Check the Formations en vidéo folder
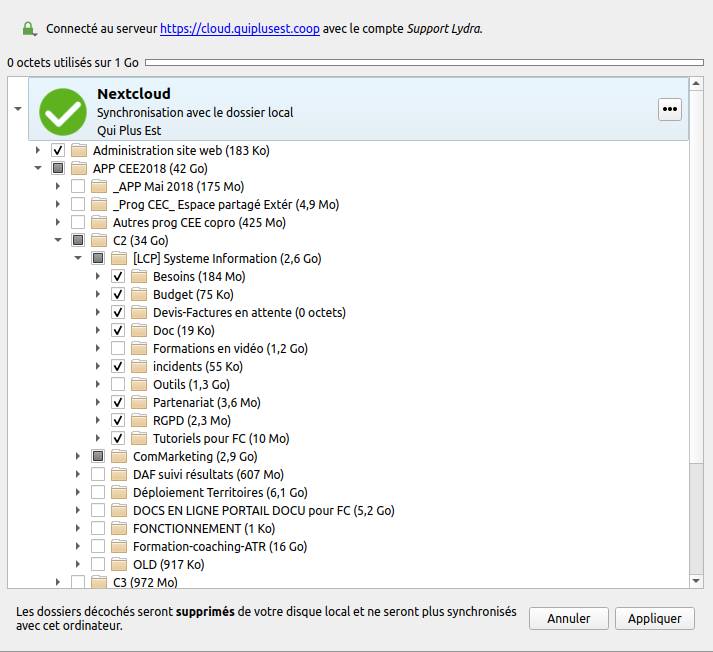Image resolution: width=713 pixels, height=652 pixels. [x=118, y=348]
